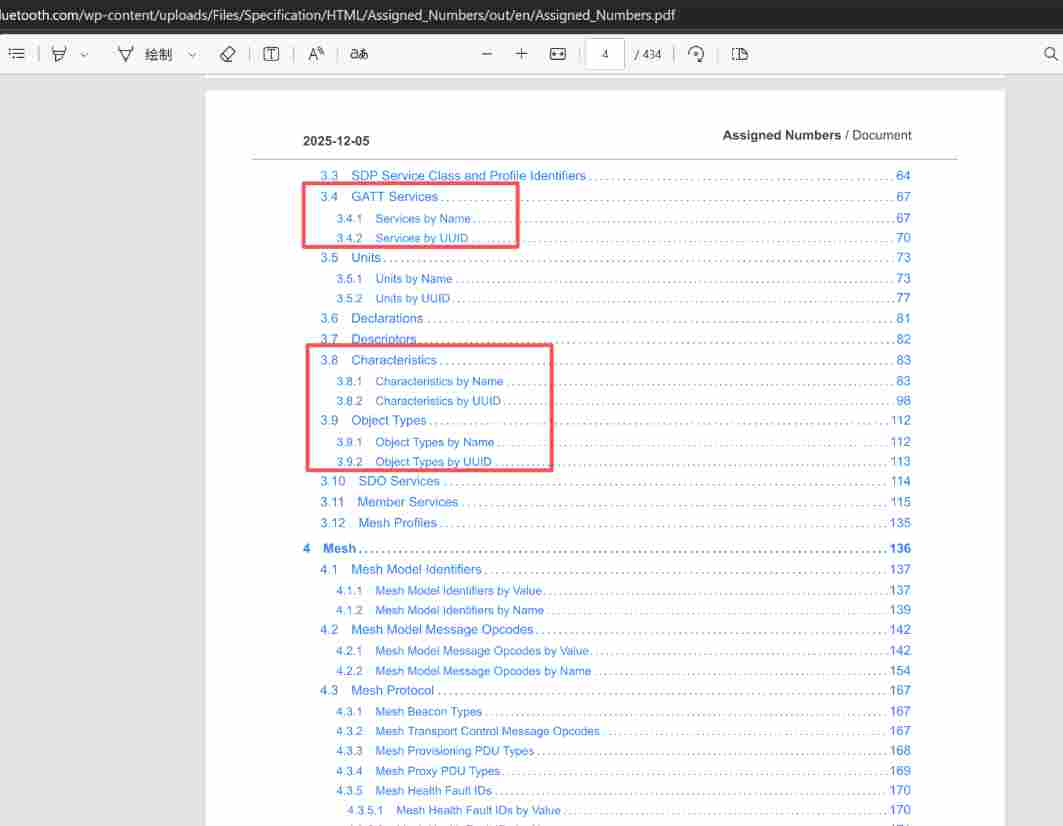
Task: Go to Characteristics by UUID section
Action: 438,401
